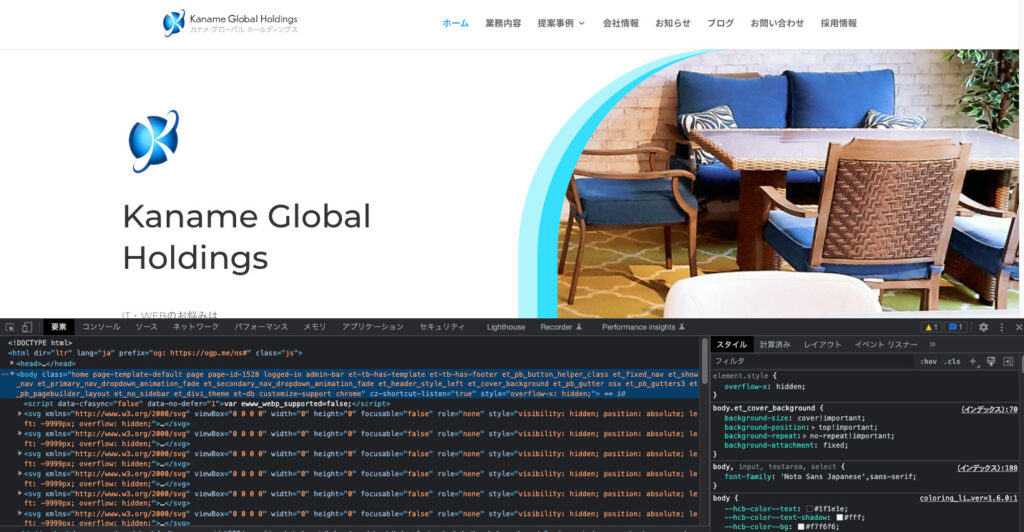This screenshot has width=1024, height=532.
Task: Toggle the :hov element state panel
Action: pos(929,361)
